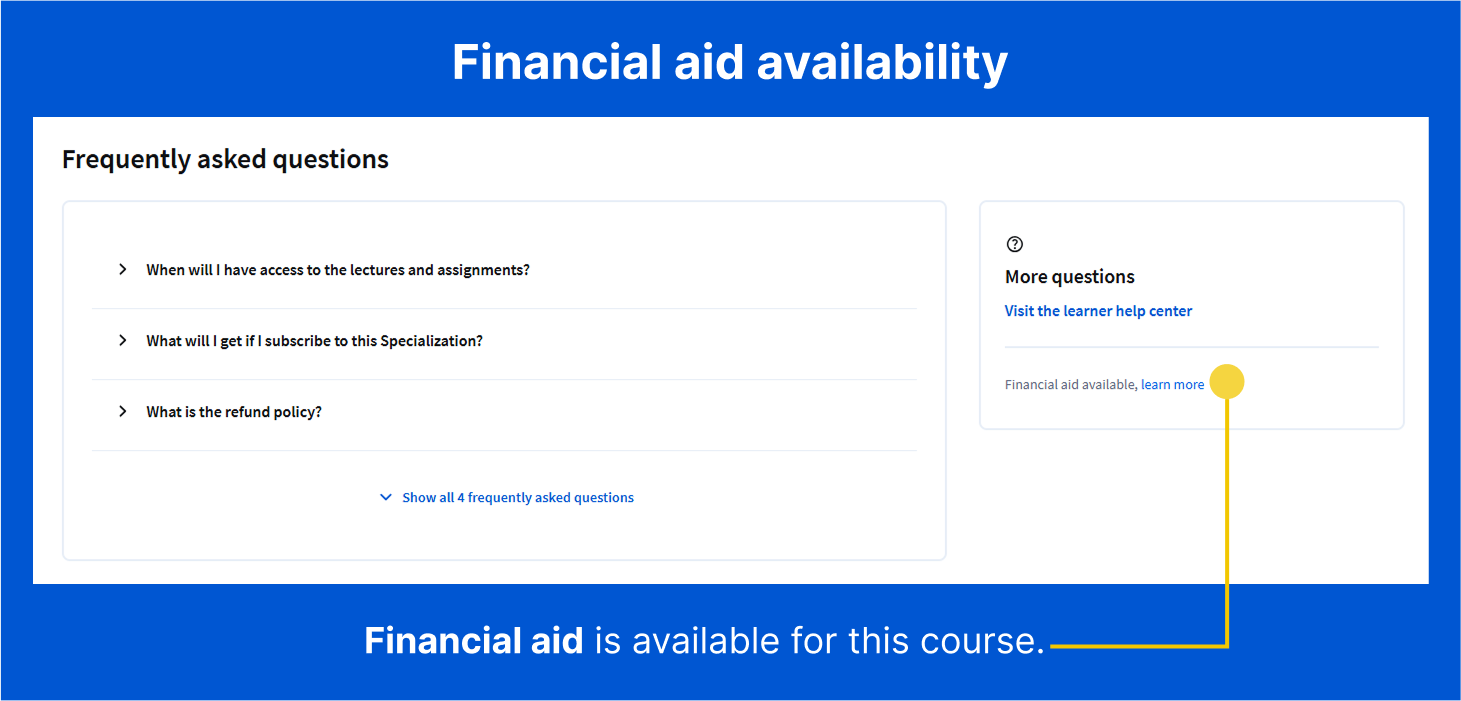Screen dimensions: 1461x701
Task: Click bold 'Financial aid' in bottom caption
Action: (473, 640)
